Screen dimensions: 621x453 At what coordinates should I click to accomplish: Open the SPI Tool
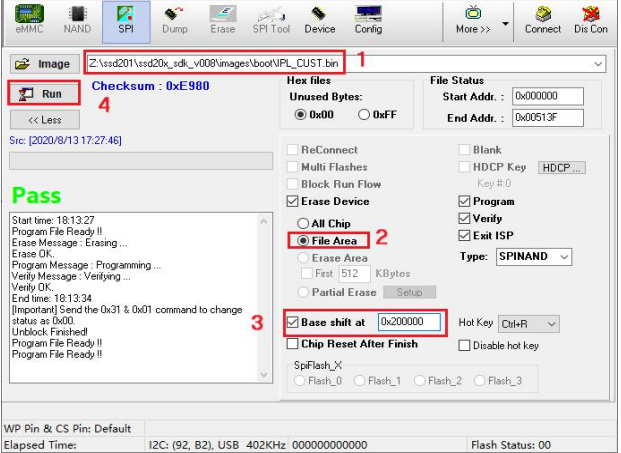pyautogui.click(x=271, y=21)
